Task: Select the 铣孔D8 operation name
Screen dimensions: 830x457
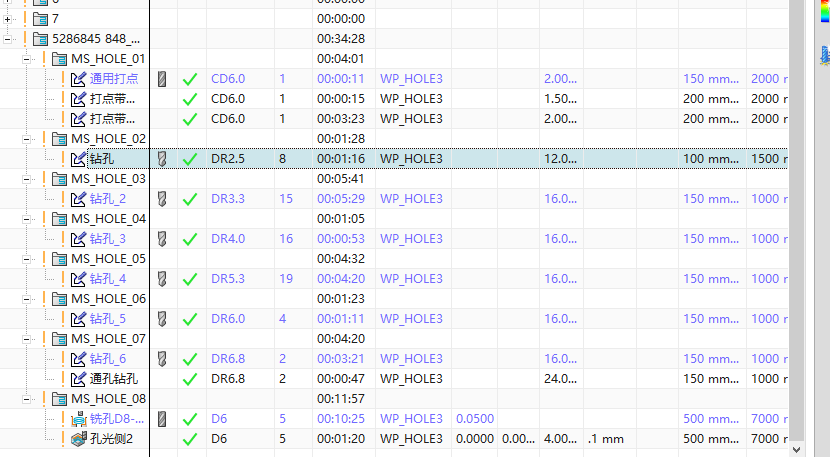Action: 117,419
